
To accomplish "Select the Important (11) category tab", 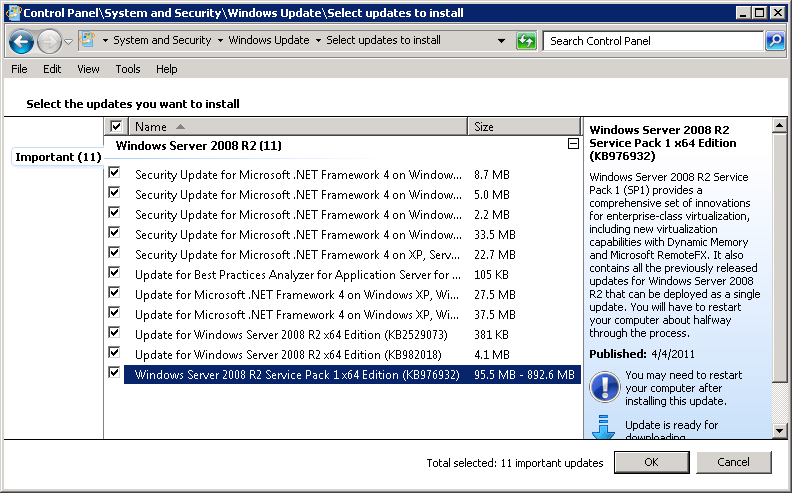I will (x=58, y=157).
